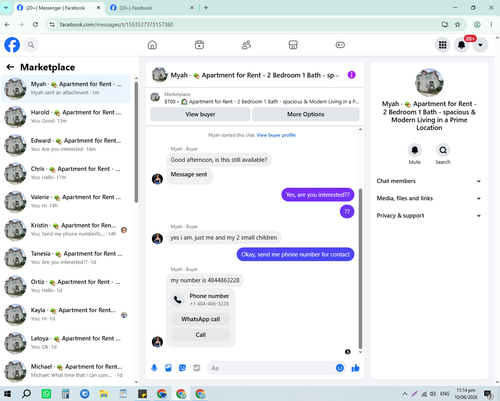Open the Chrome three-dot menu
This screenshot has width=500, height=401.
pyautogui.click(x=491, y=24)
